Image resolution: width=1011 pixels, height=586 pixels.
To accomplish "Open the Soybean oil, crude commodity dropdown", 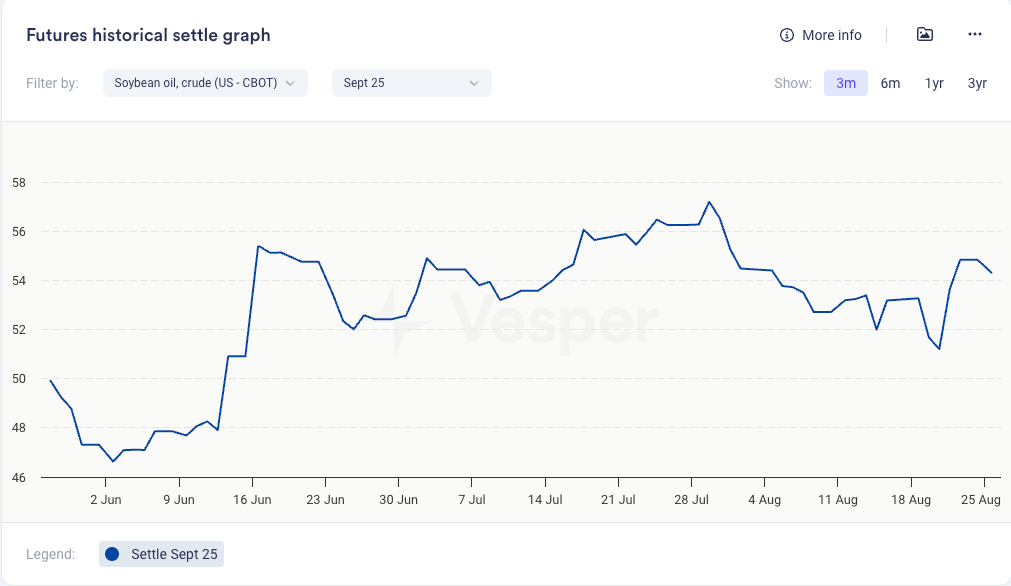I will click(196, 83).
